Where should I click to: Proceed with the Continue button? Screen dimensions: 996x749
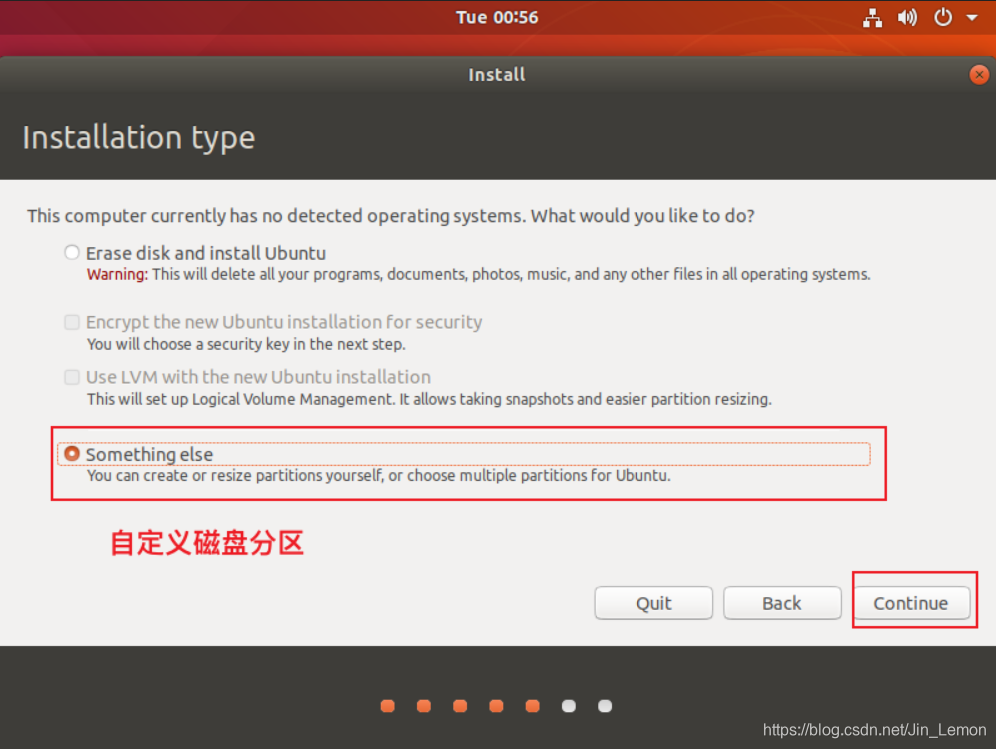pyautogui.click(x=911, y=603)
